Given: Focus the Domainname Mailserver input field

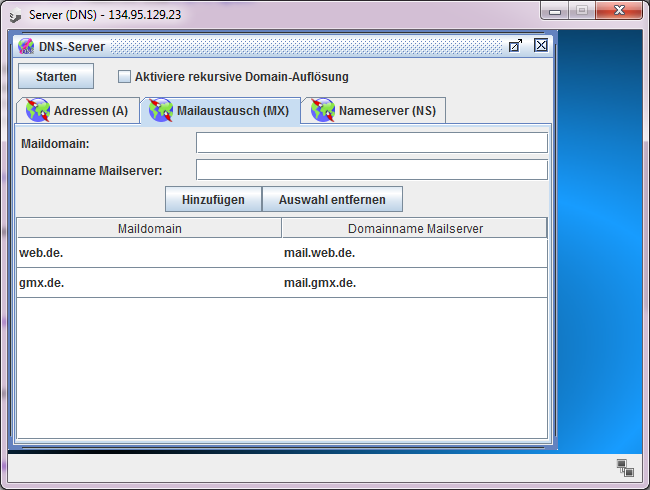Looking at the screenshot, I should (x=372, y=170).
